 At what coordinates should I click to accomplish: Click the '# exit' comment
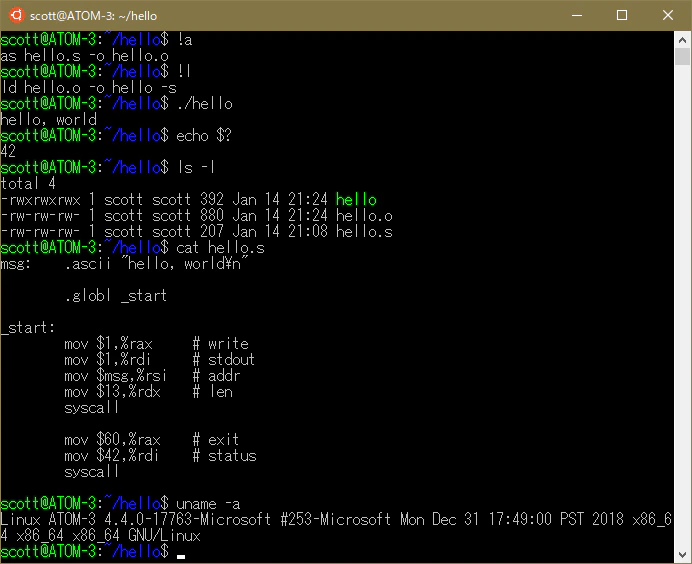click(216, 440)
